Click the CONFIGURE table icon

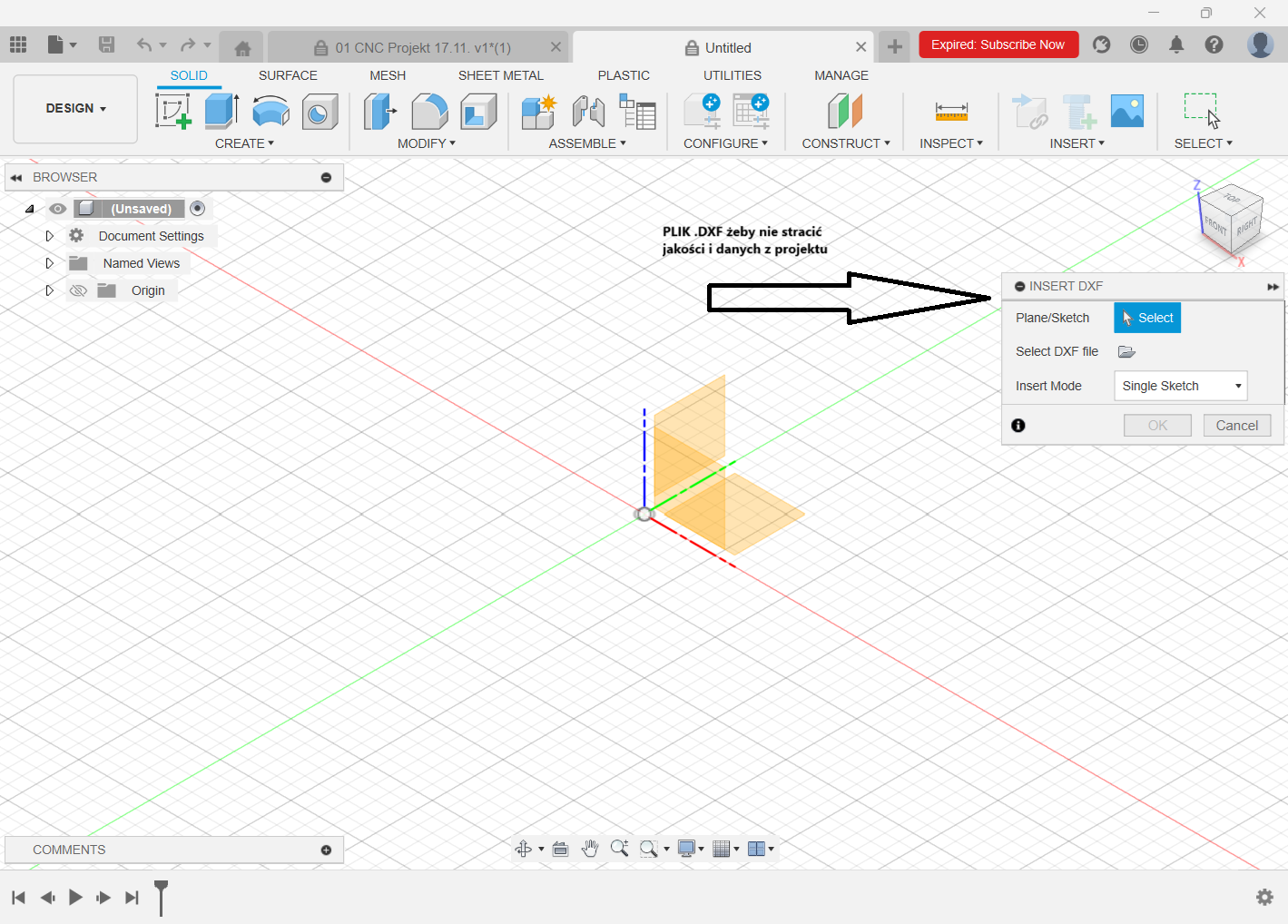[x=752, y=112]
